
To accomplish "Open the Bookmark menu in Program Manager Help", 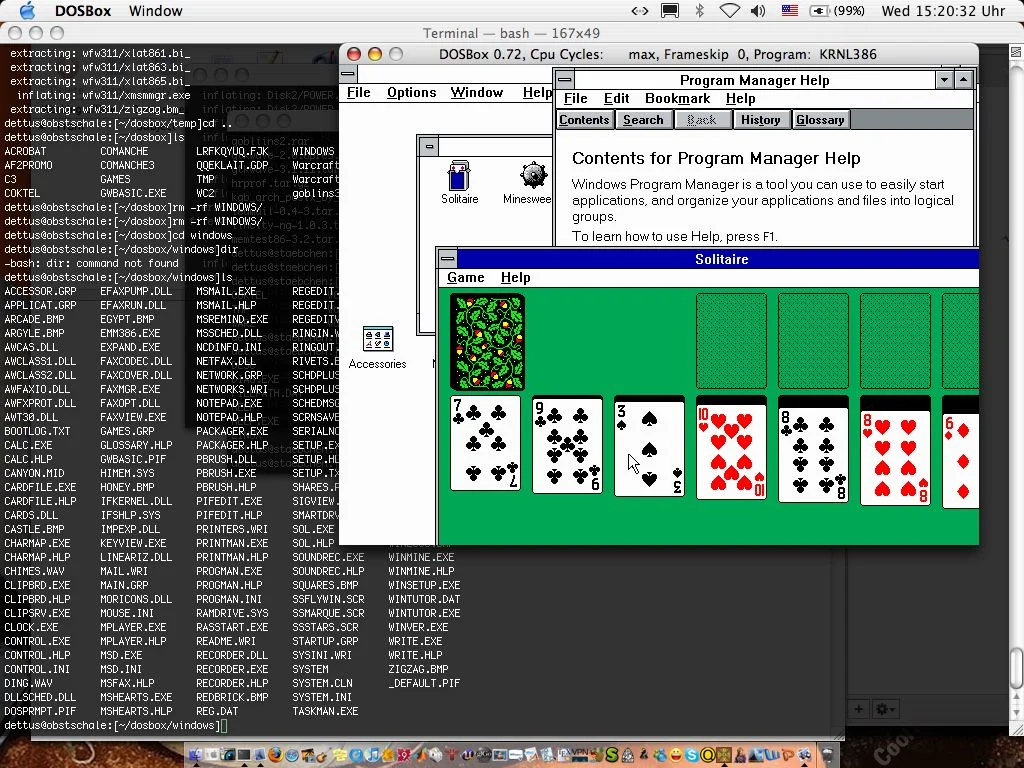I will 677,99.
